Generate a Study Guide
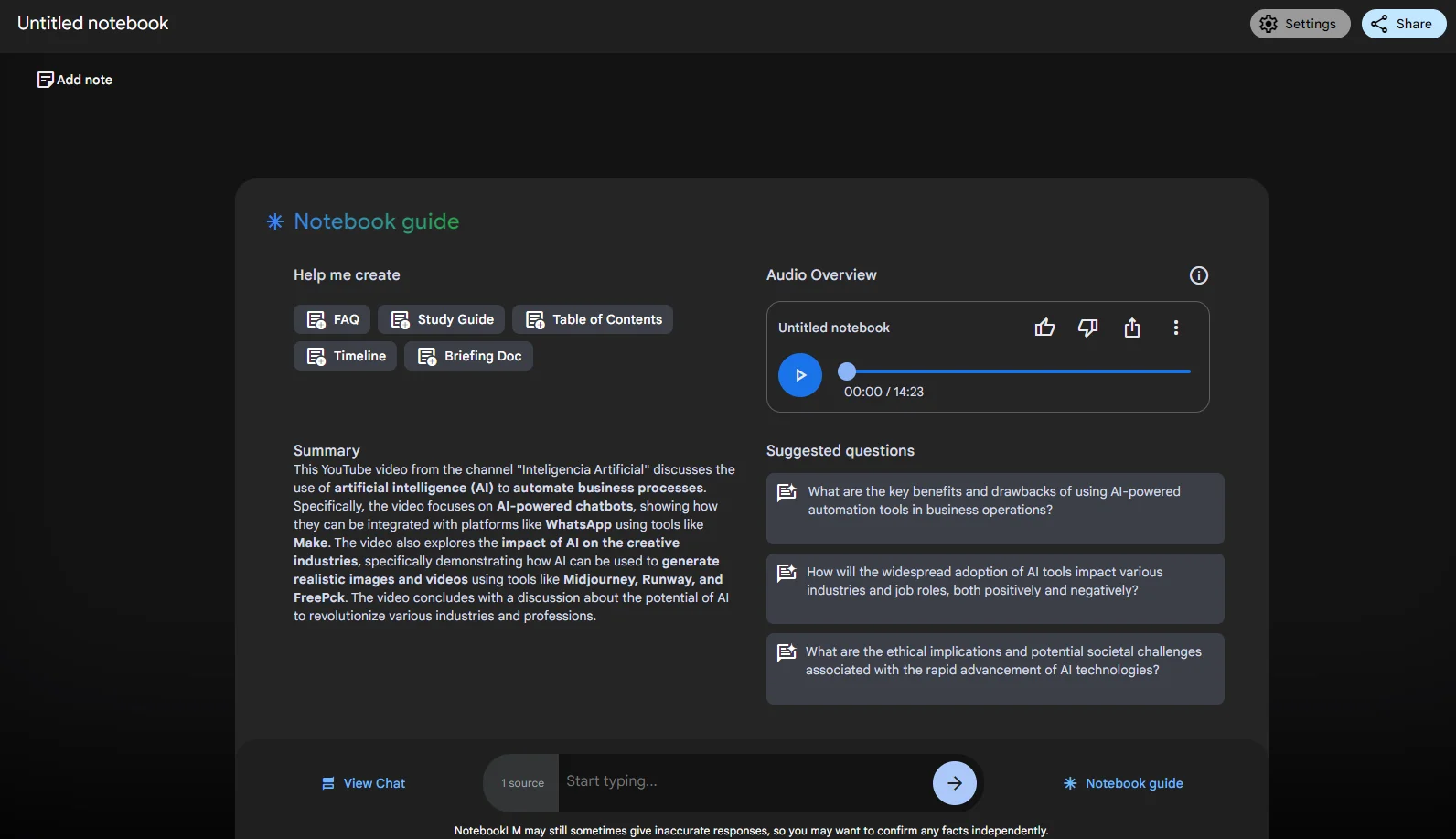The width and height of the screenshot is (1456, 839). 441,319
